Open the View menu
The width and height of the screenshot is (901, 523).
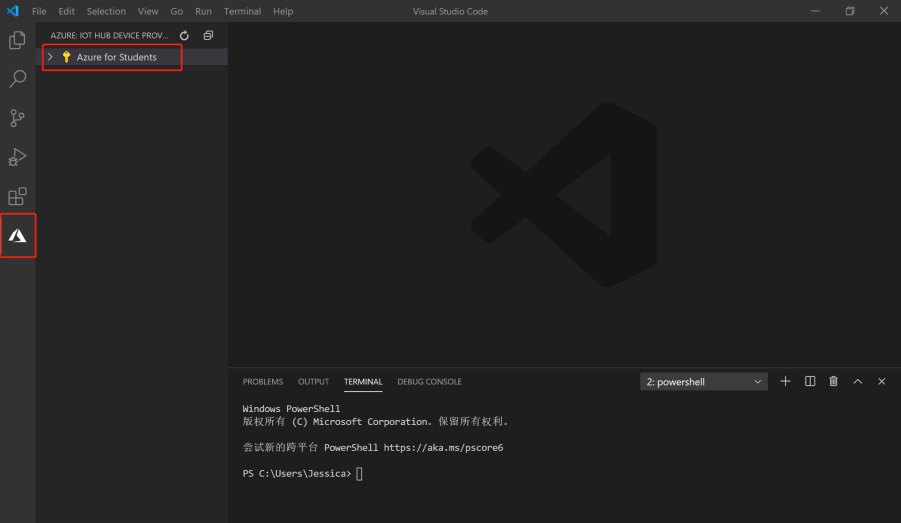[148, 11]
